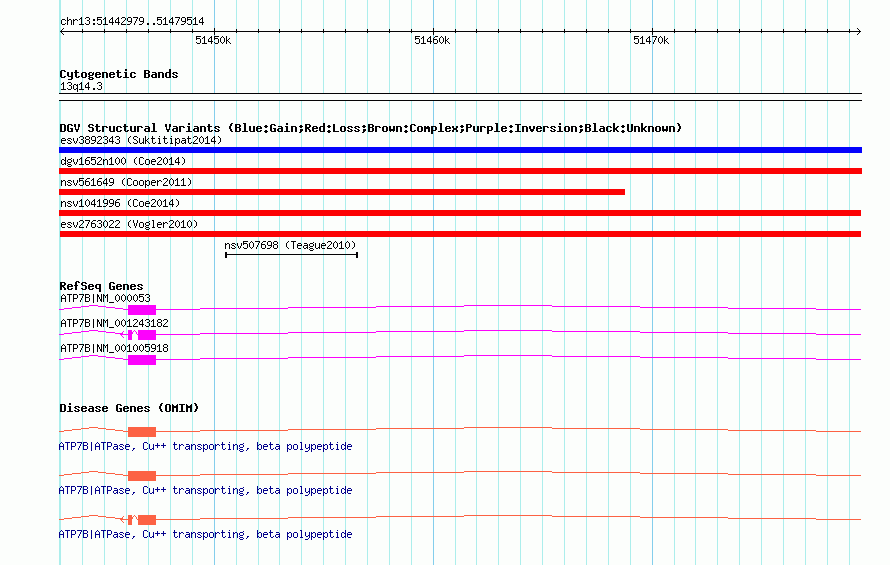
Task: Click the second OMIM ATP7B orange exon
Action: pos(142,475)
